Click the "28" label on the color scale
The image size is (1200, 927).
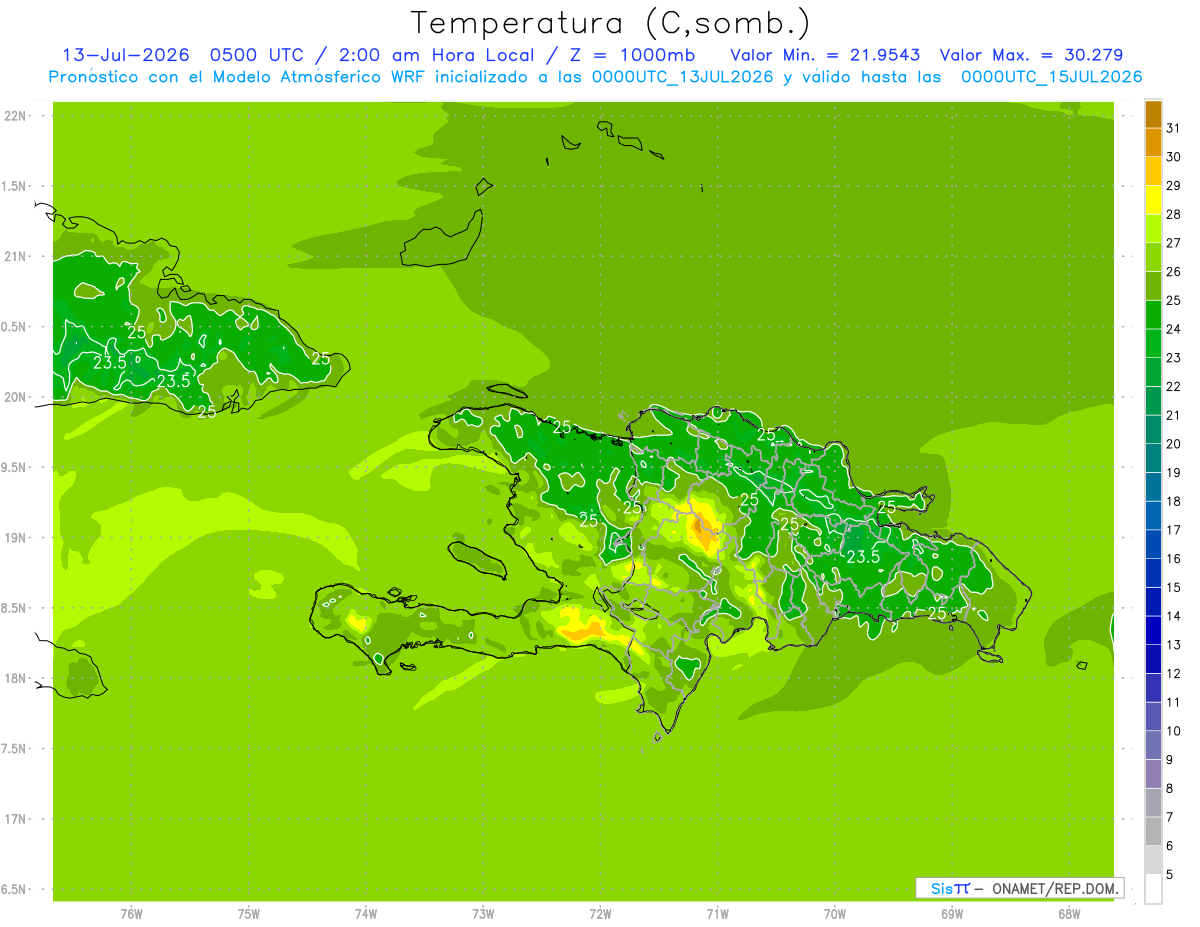click(x=1173, y=214)
